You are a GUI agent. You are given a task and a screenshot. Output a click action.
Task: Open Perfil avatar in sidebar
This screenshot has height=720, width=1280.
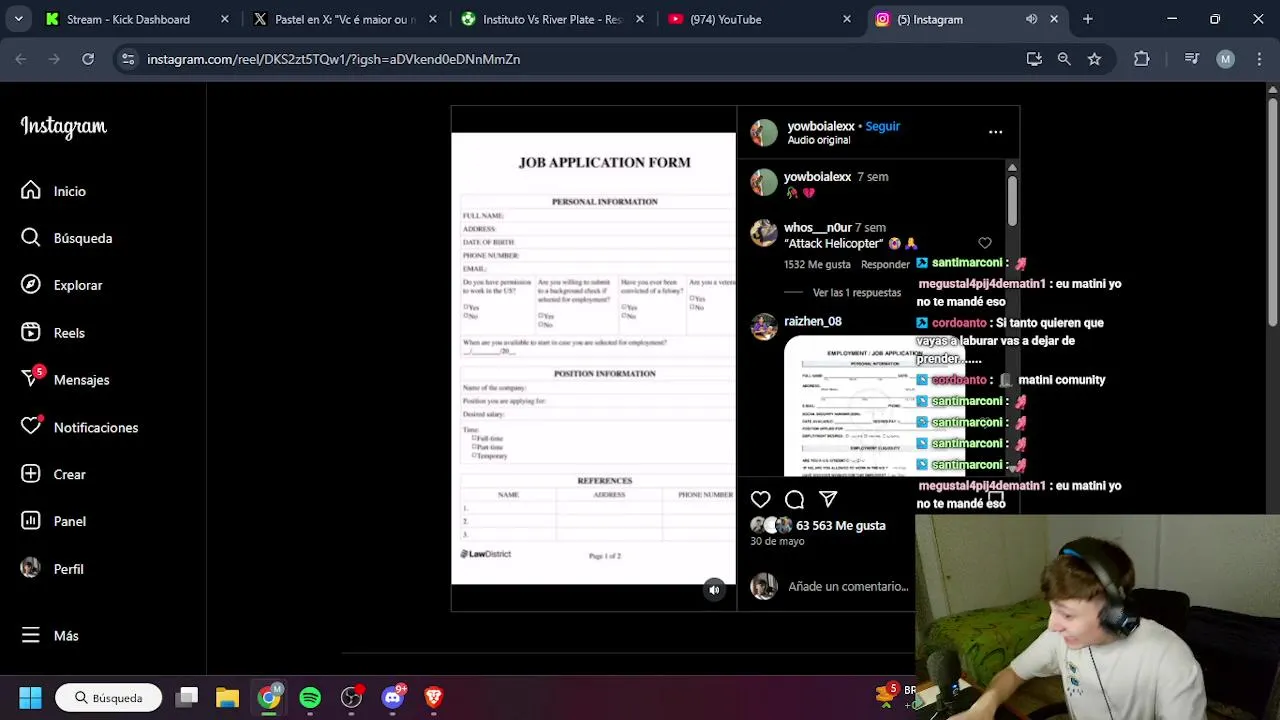31,568
